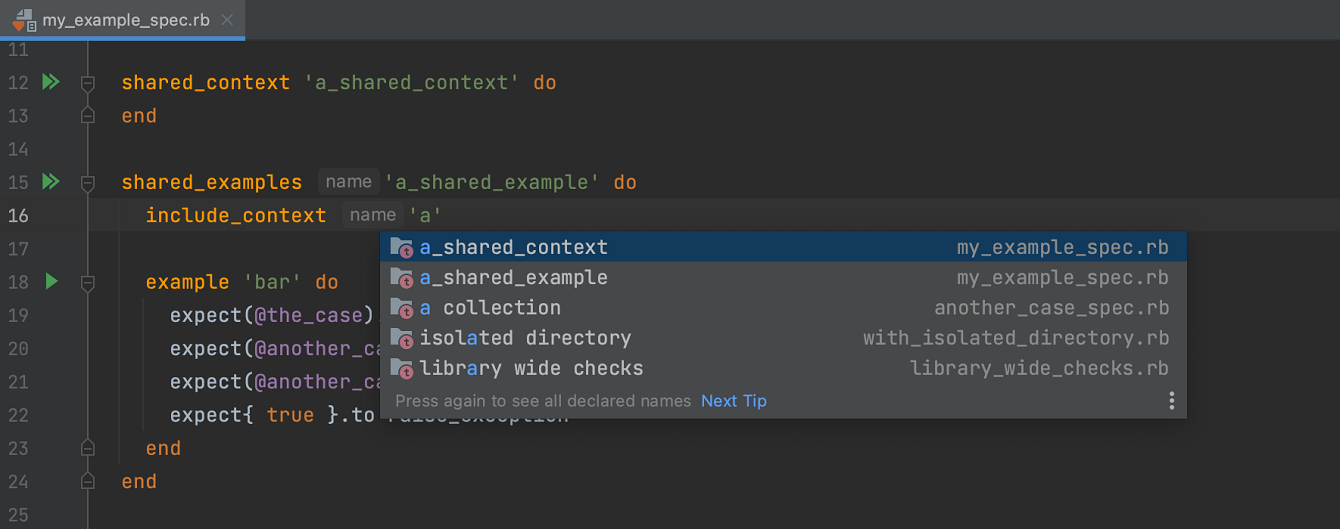Click the icon next to 'library wide checks' suggestion
Image resolution: width=1340 pixels, height=529 pixels.
401,369
